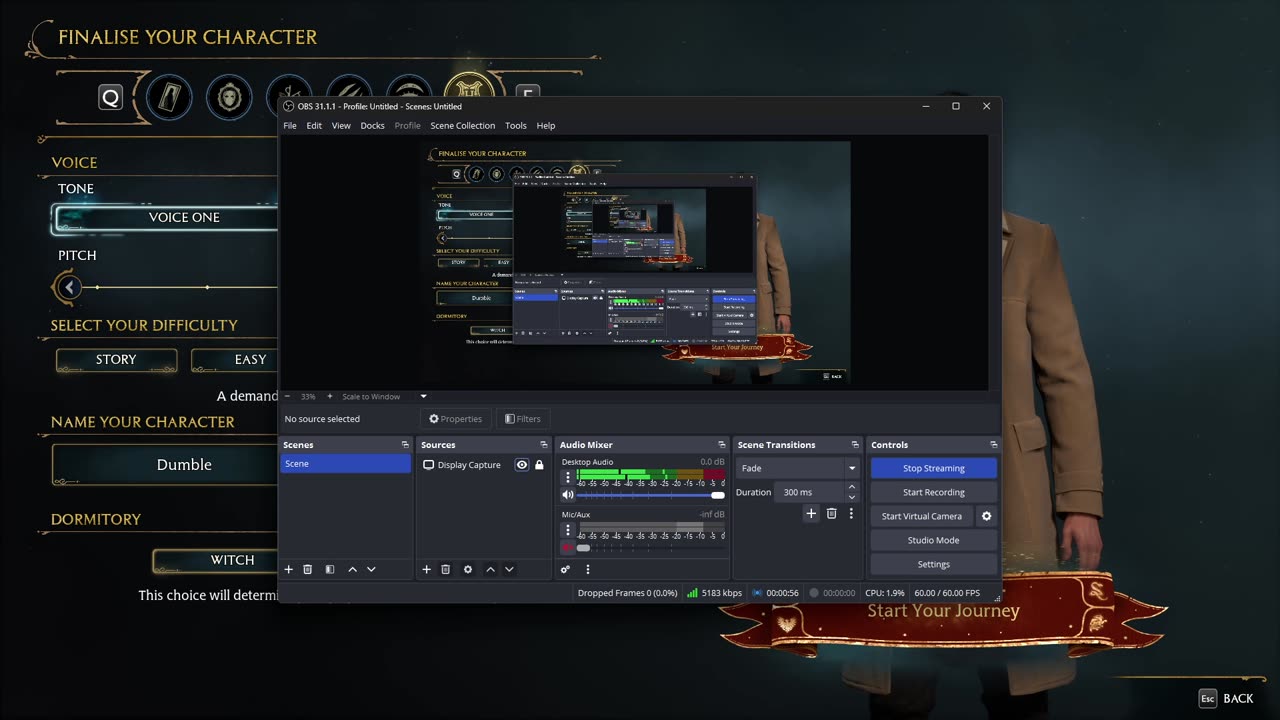1280x720 pixels.
Task: Open Mic/Aux three-dot options
Action: click(x=568, y=530)
